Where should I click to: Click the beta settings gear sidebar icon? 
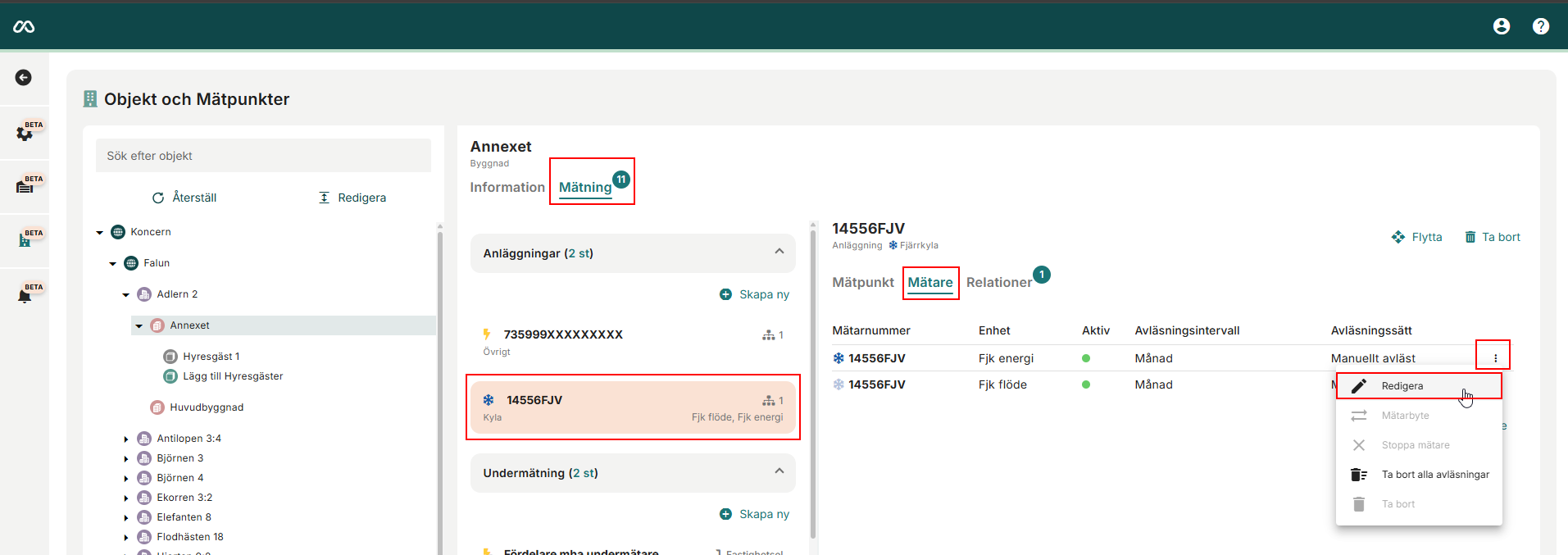coord(25,133)
